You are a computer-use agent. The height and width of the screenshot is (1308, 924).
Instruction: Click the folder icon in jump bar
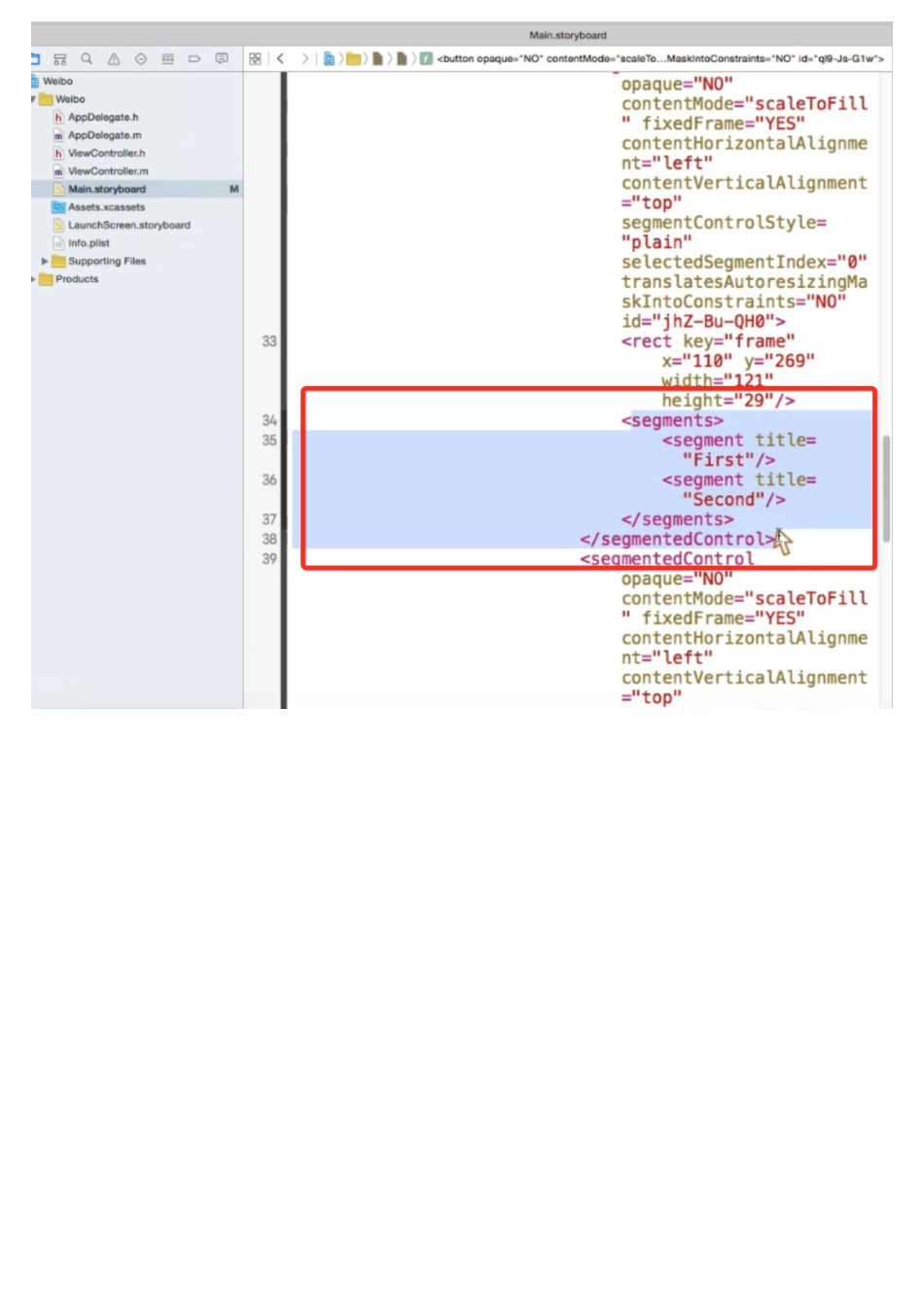(354, 59)
